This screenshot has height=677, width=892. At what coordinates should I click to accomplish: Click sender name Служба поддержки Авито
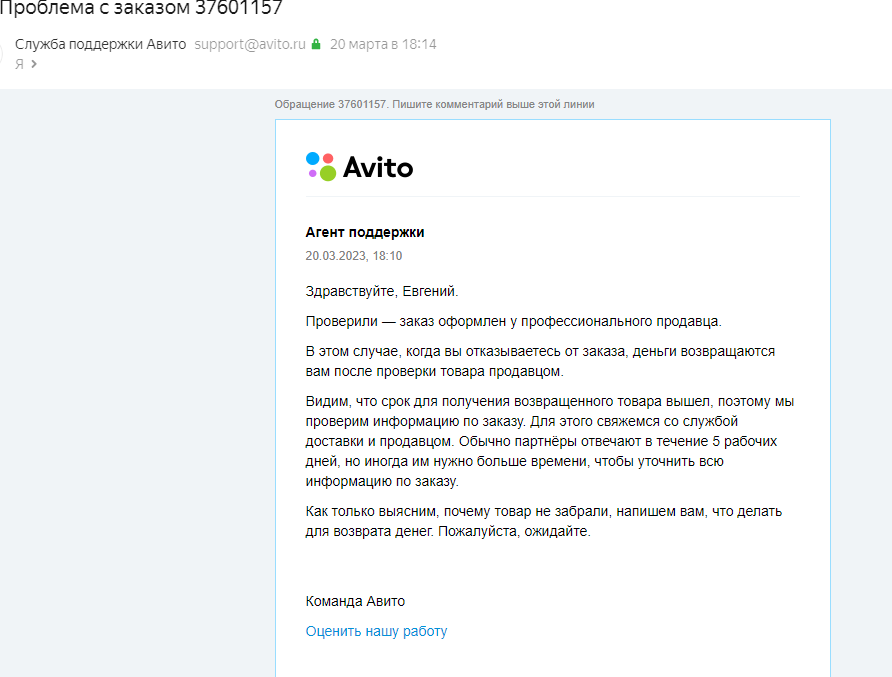tap(101, 44)
